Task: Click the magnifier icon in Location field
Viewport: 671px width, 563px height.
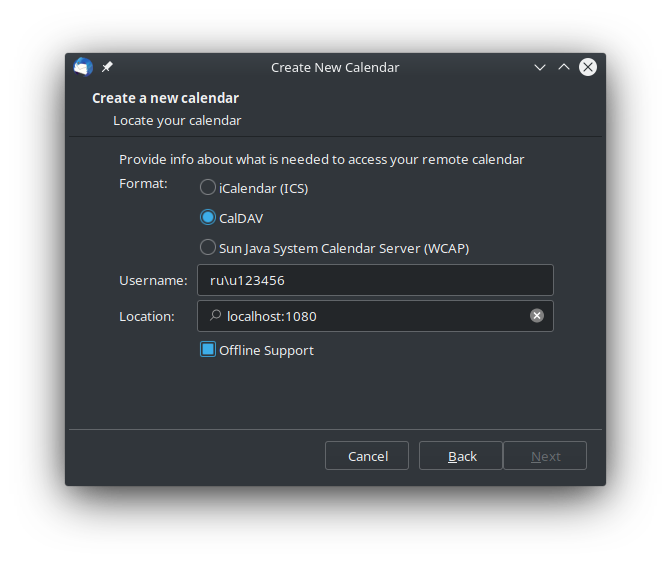Action: [x=214, y=316]
